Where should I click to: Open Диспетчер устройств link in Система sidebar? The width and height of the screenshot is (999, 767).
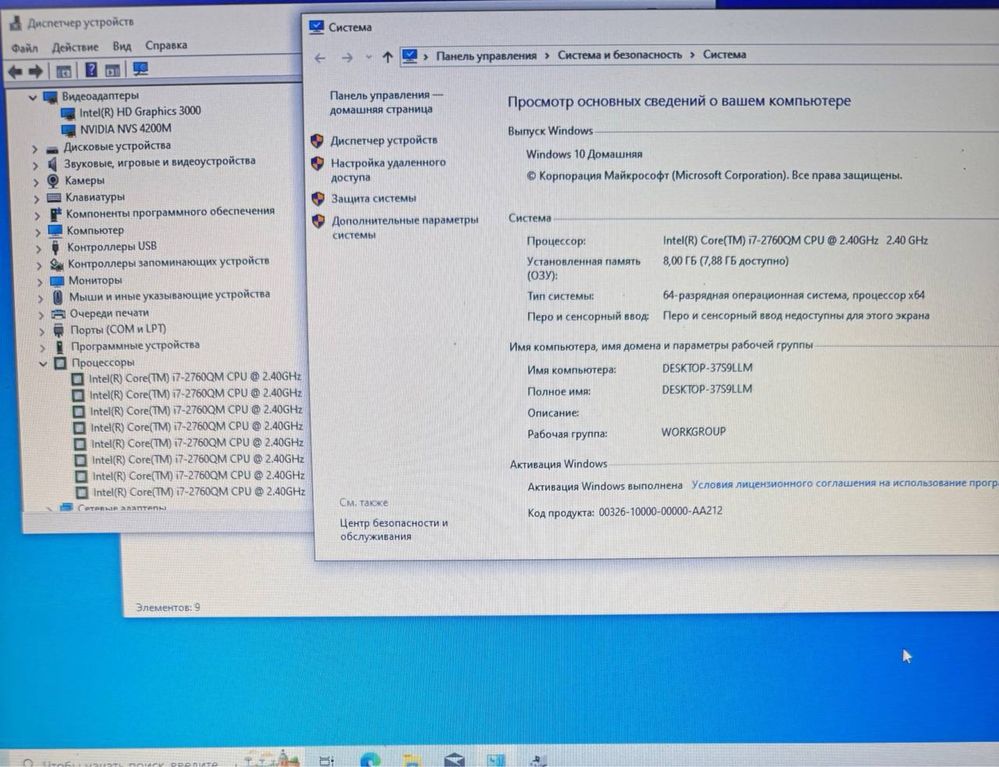pos(384,140)
